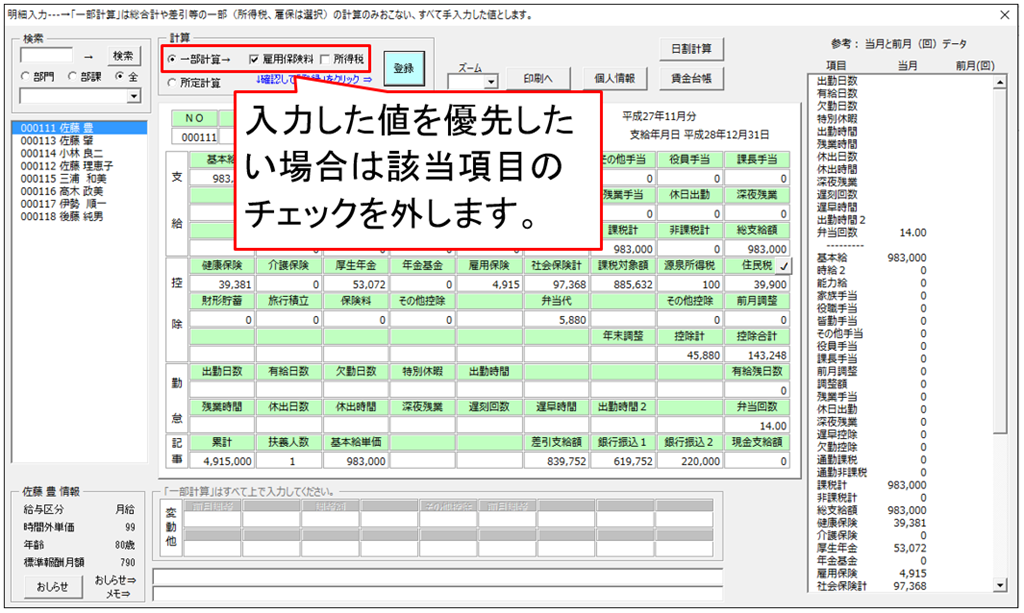The image size is (1024, 613).
Task: Click the 有給残日数 value field
Action: (757, 390)
